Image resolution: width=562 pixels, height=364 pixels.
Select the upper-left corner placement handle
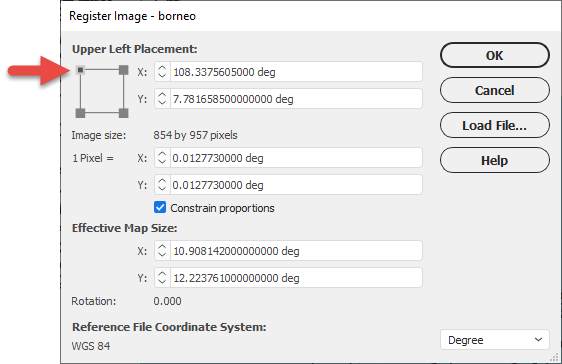(81, 70)
